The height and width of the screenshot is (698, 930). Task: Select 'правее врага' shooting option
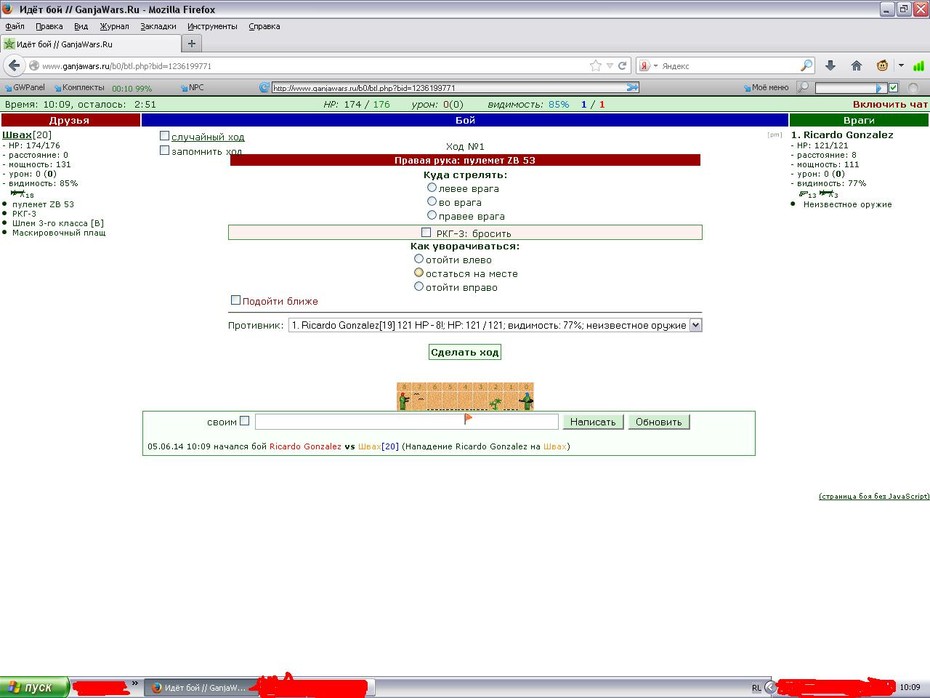point(432,215)
